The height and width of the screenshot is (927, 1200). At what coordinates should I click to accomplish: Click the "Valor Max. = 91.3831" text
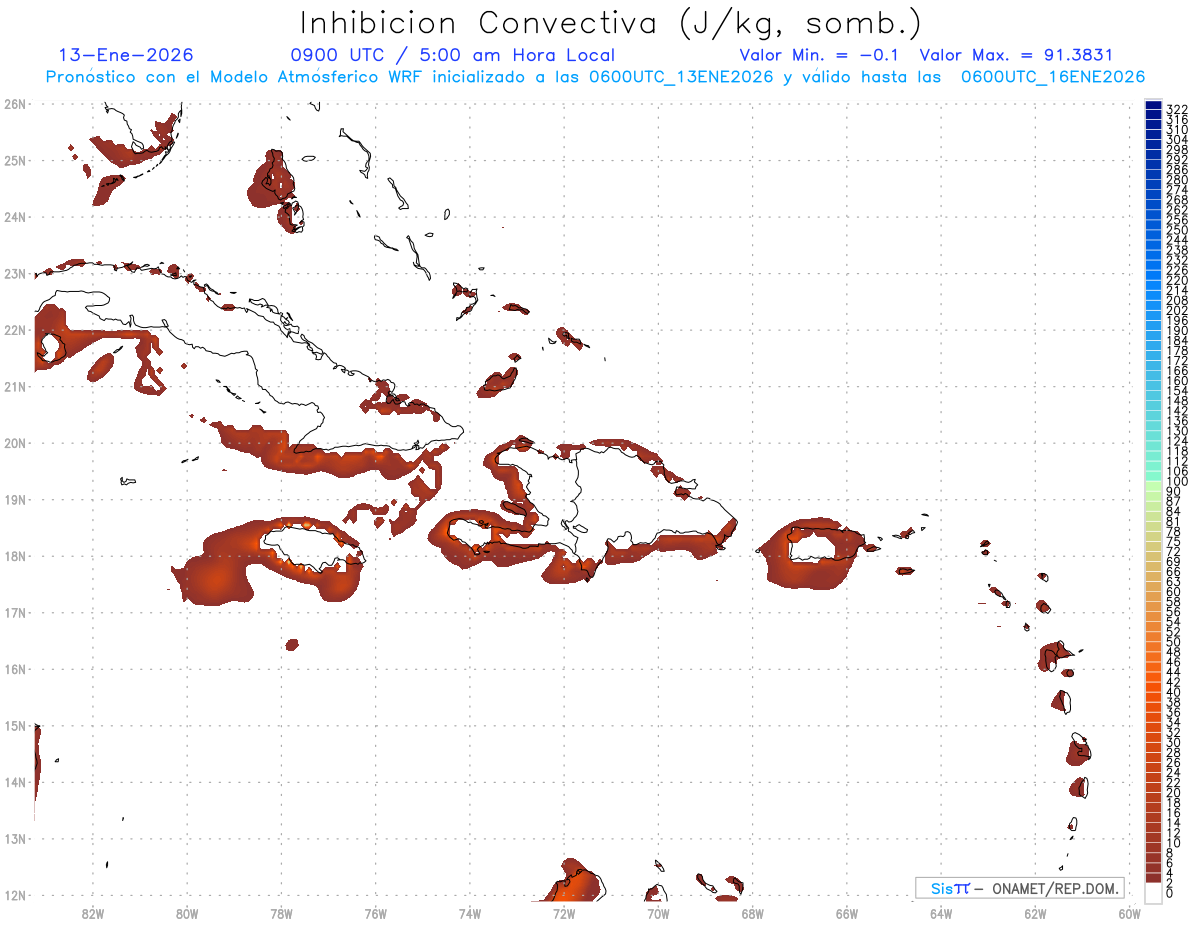[1016, 55]
